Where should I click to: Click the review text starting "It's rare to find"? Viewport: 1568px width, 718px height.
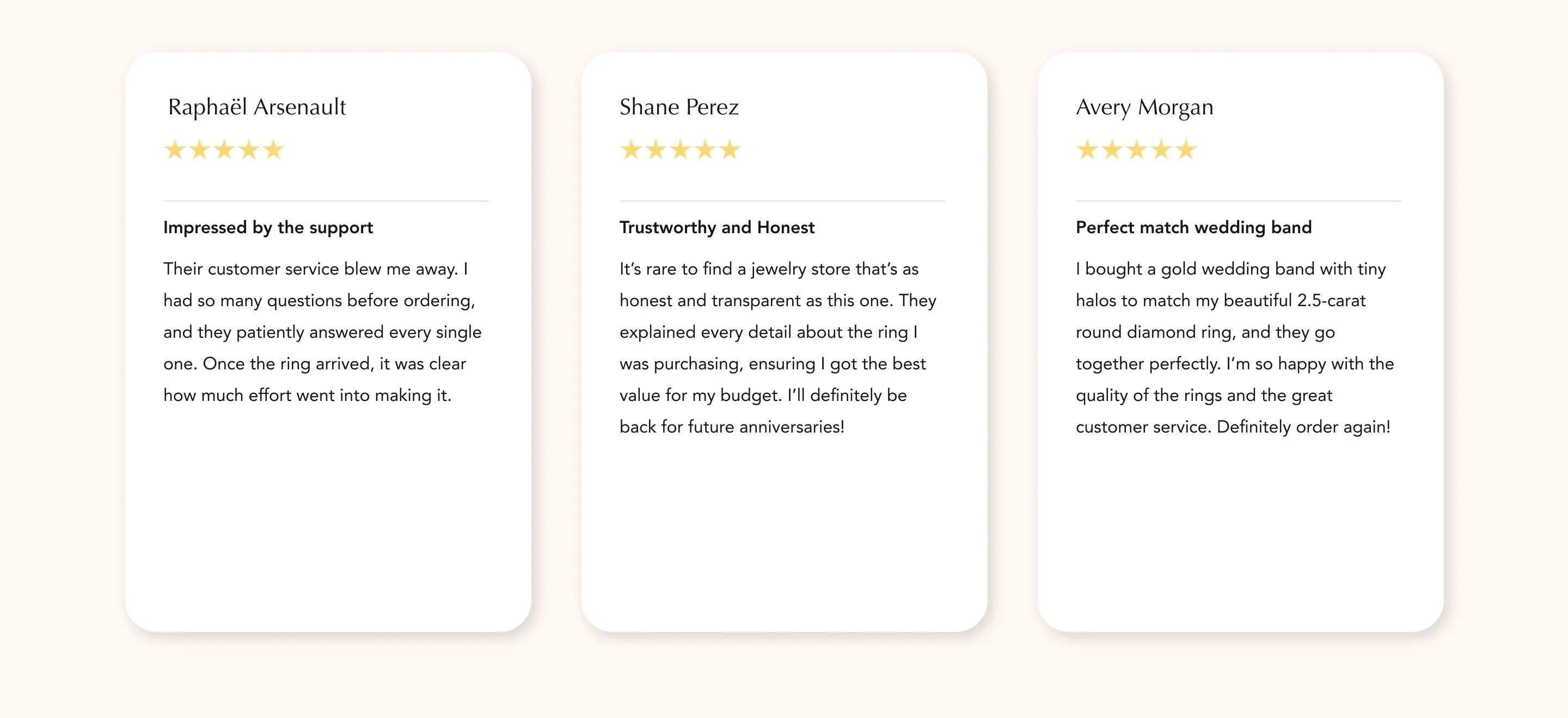click(x=777, y=348)
